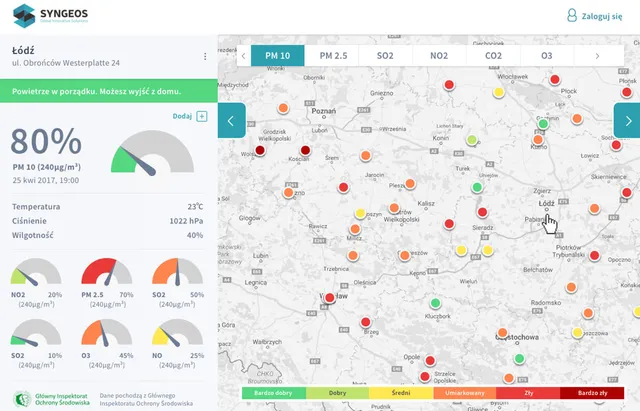Click the red marker near Brzeg

click(366, 322)
